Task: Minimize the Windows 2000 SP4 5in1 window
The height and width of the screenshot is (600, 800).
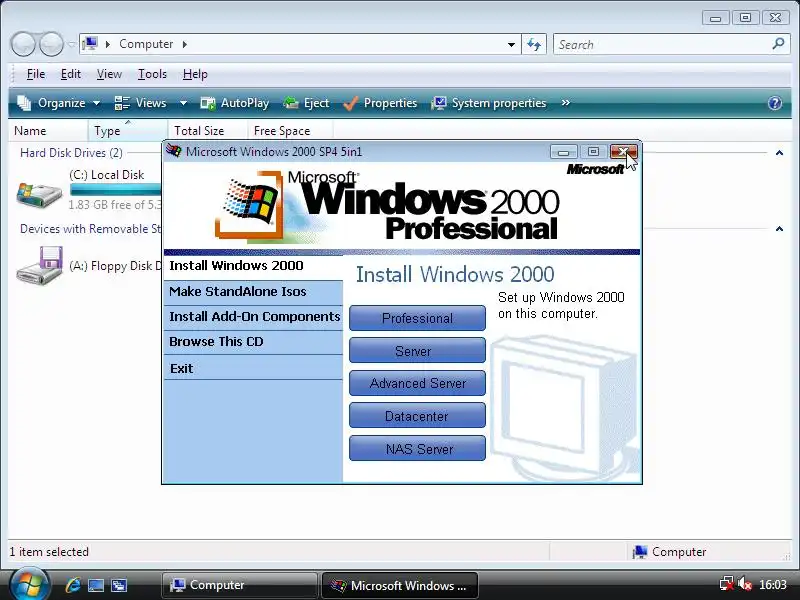Action: coord(564,152)
